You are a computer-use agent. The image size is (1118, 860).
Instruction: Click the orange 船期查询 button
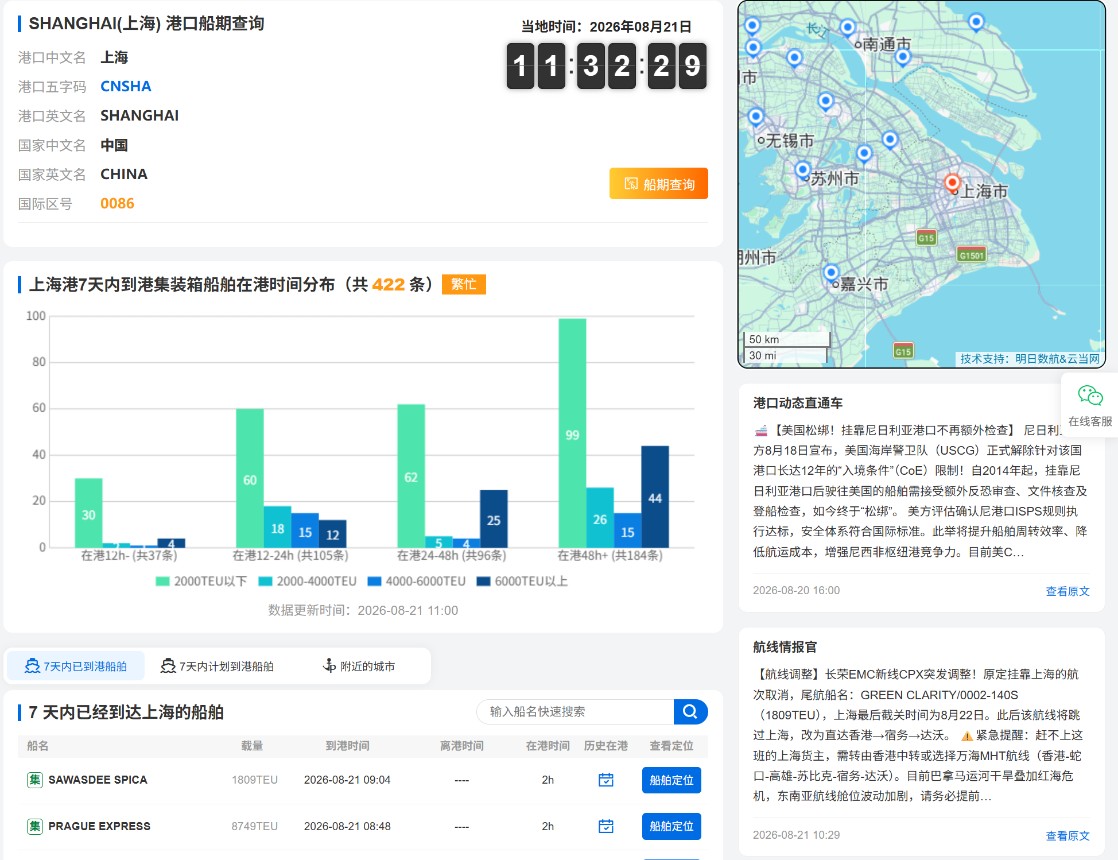click(x=658, y=184)
